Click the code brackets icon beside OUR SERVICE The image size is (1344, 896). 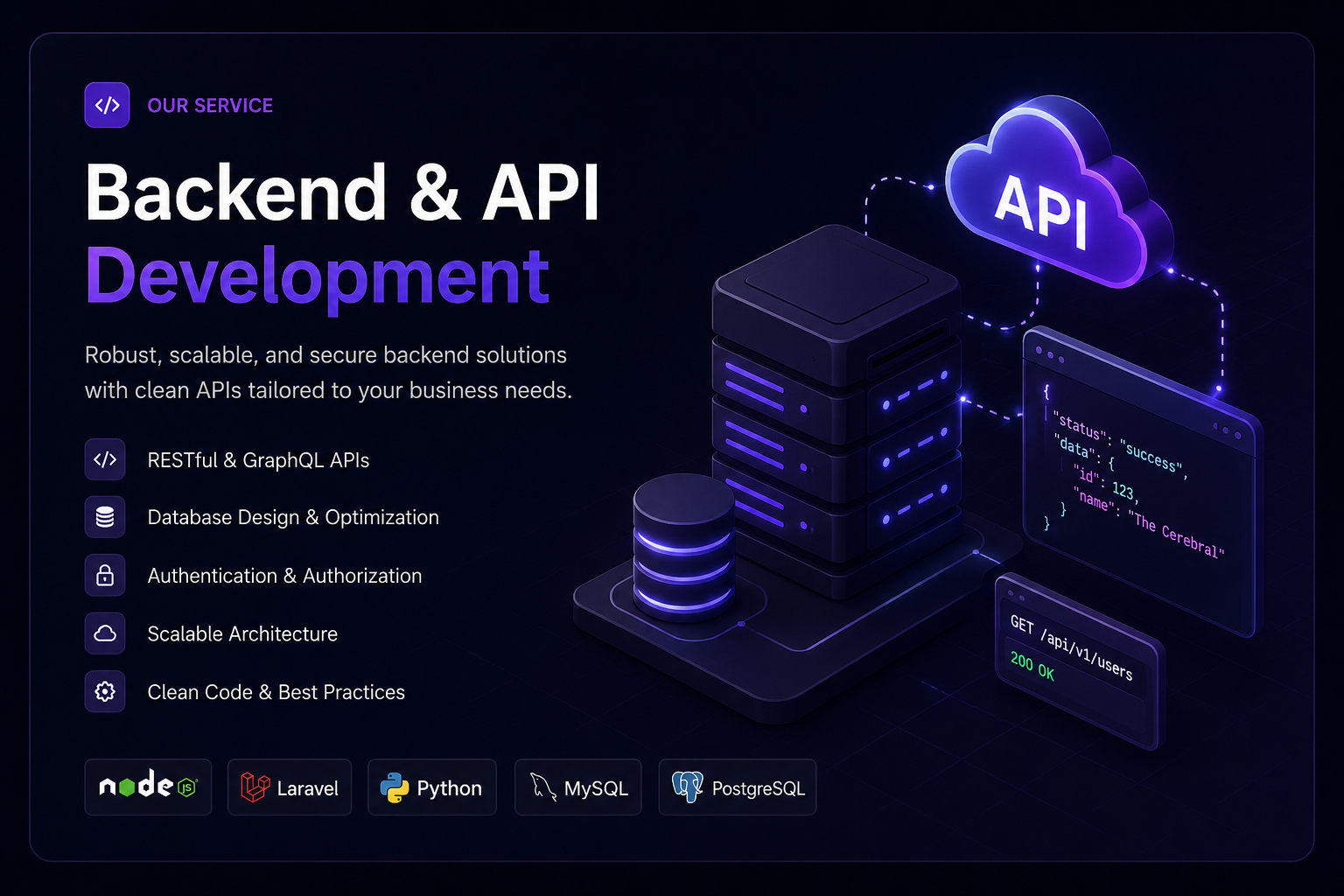pos(107,105)
